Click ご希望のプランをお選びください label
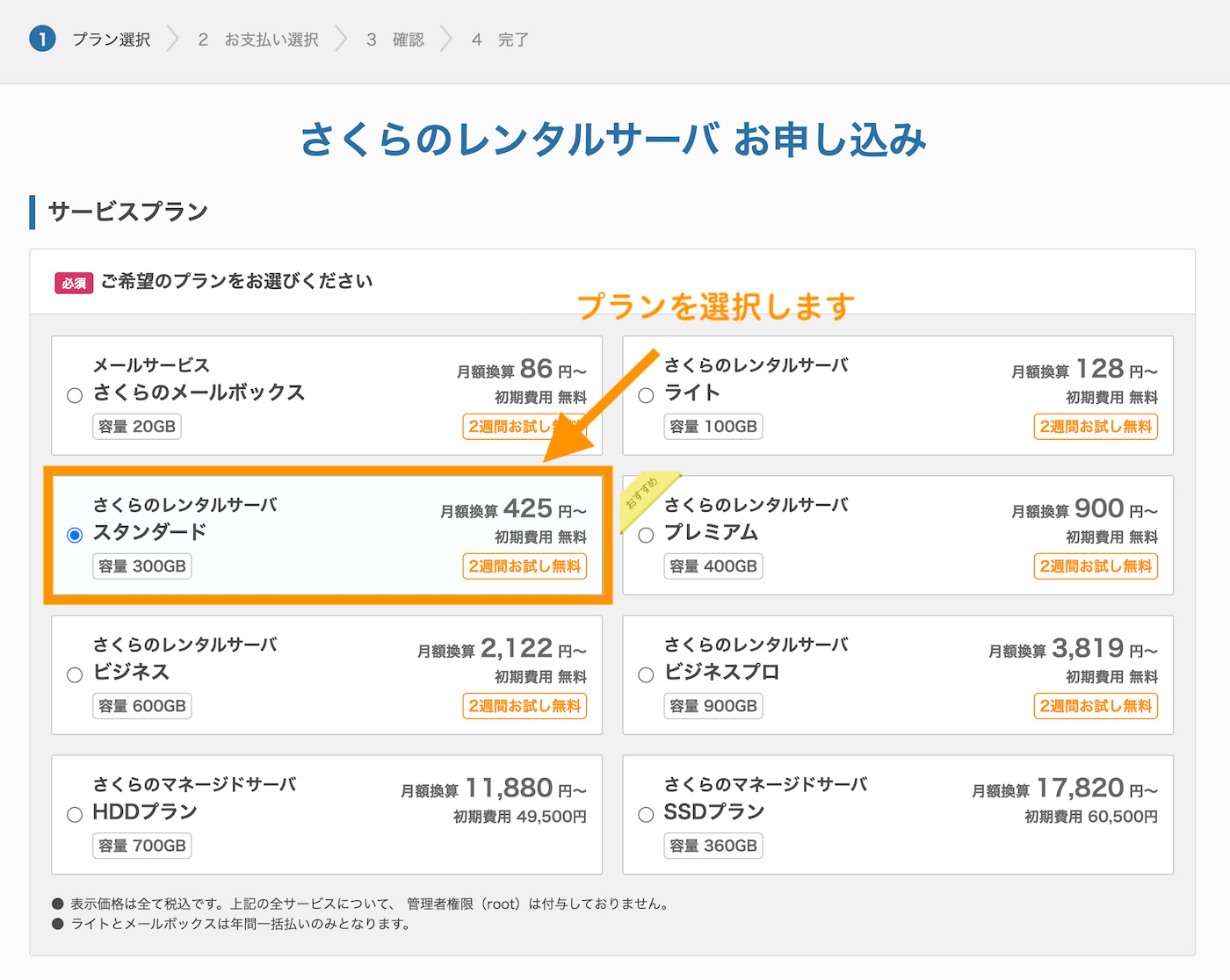Screen dimensions: 1230x980 point(236,281)
